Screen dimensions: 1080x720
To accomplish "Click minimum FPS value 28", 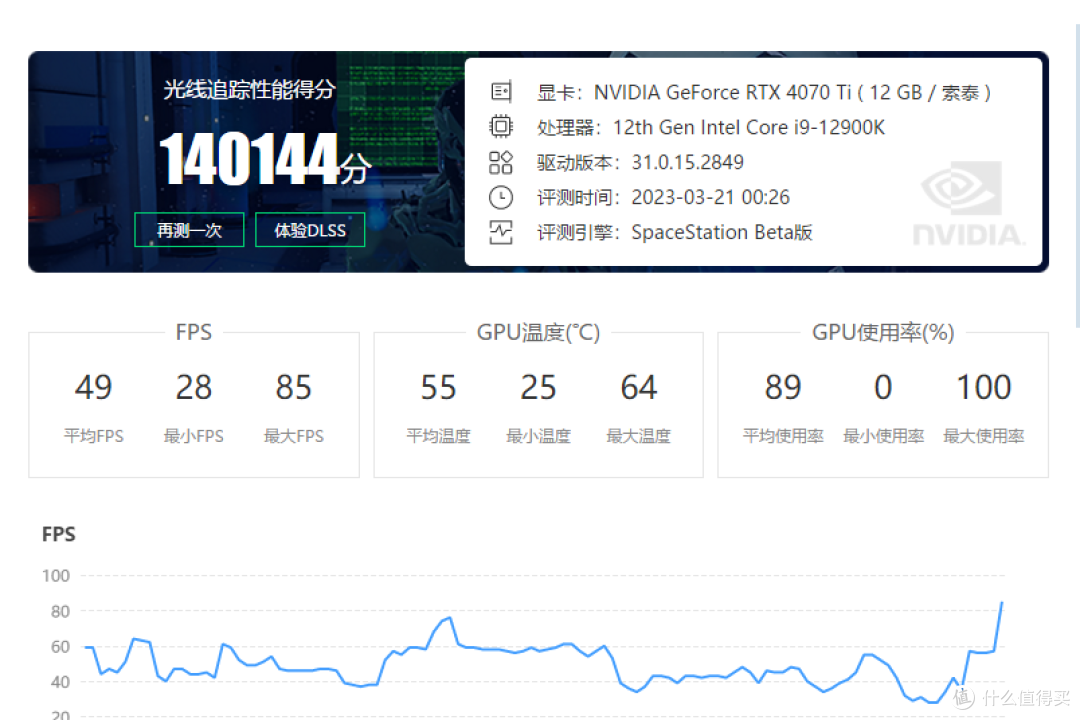I will click(x=194, y=387).
